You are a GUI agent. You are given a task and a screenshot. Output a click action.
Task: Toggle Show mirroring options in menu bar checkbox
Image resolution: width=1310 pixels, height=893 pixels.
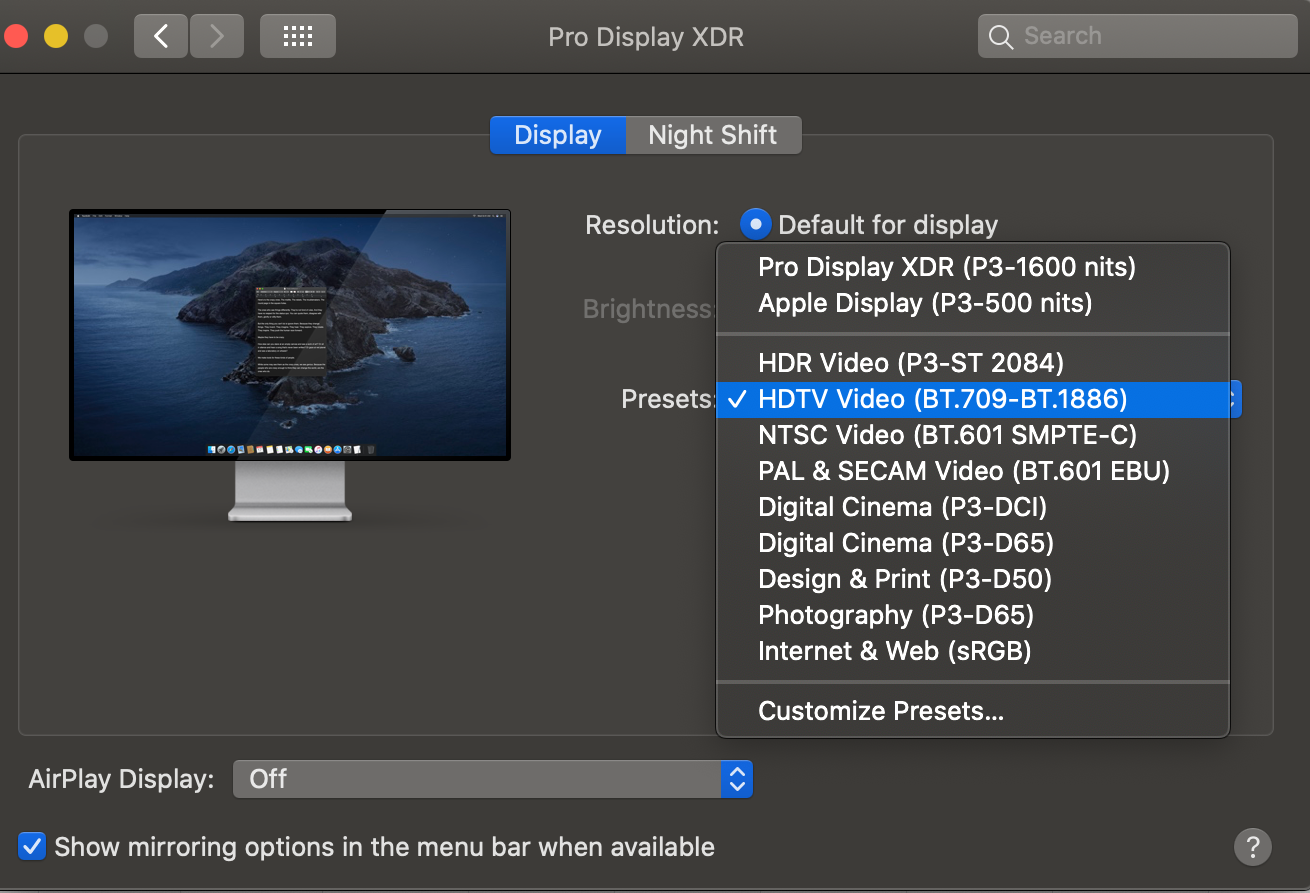pyautogui.click(x=33, y=846)
